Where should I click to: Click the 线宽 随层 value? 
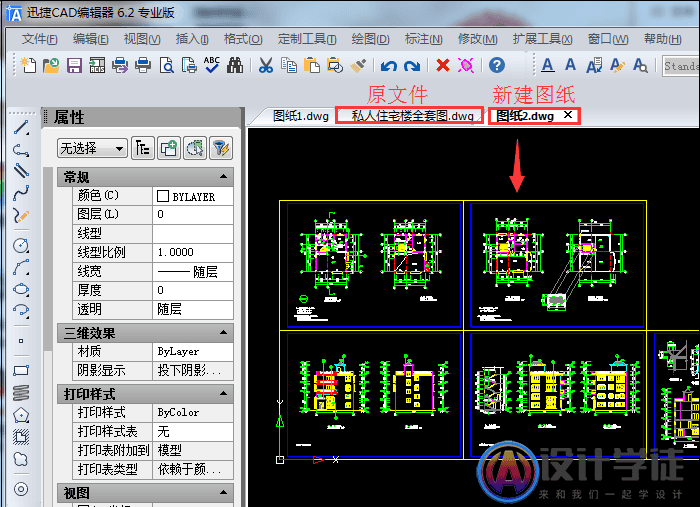[193, 272]
